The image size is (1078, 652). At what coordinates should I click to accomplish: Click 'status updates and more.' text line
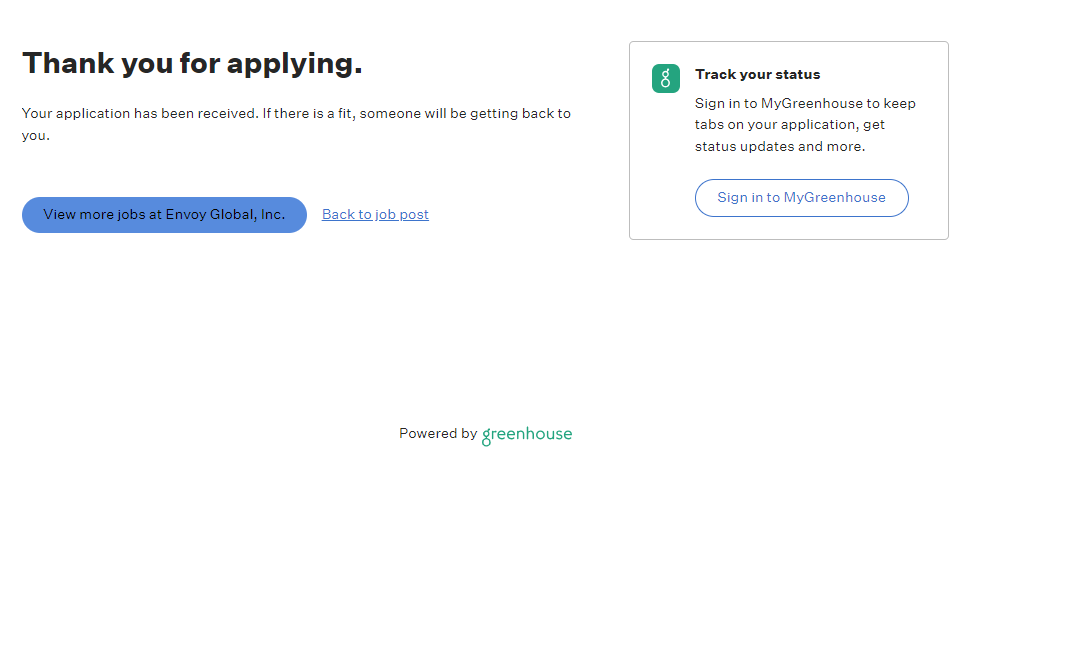780,147
